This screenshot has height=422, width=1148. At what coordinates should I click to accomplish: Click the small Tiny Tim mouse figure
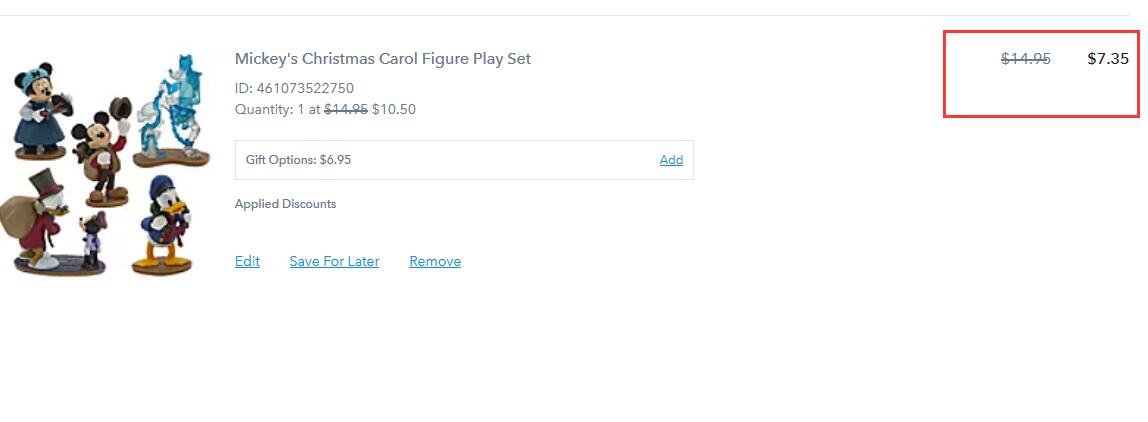92,242
